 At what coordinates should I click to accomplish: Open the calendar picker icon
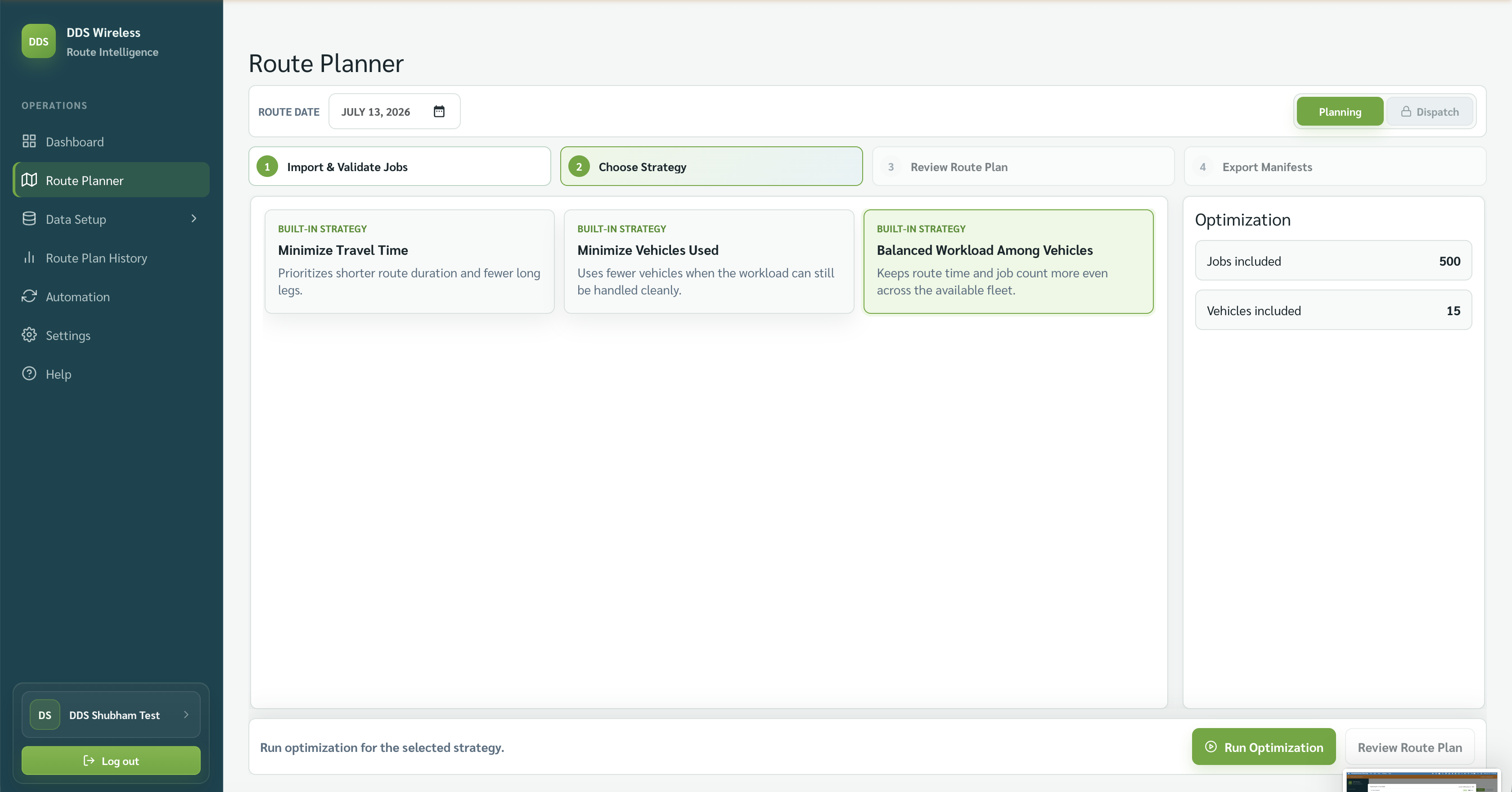(439, 112)
